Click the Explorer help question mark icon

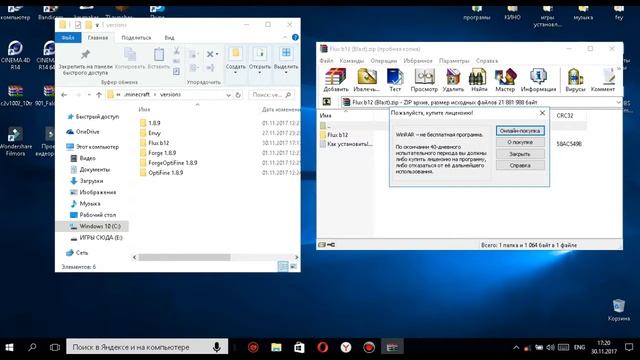(295, 38)
